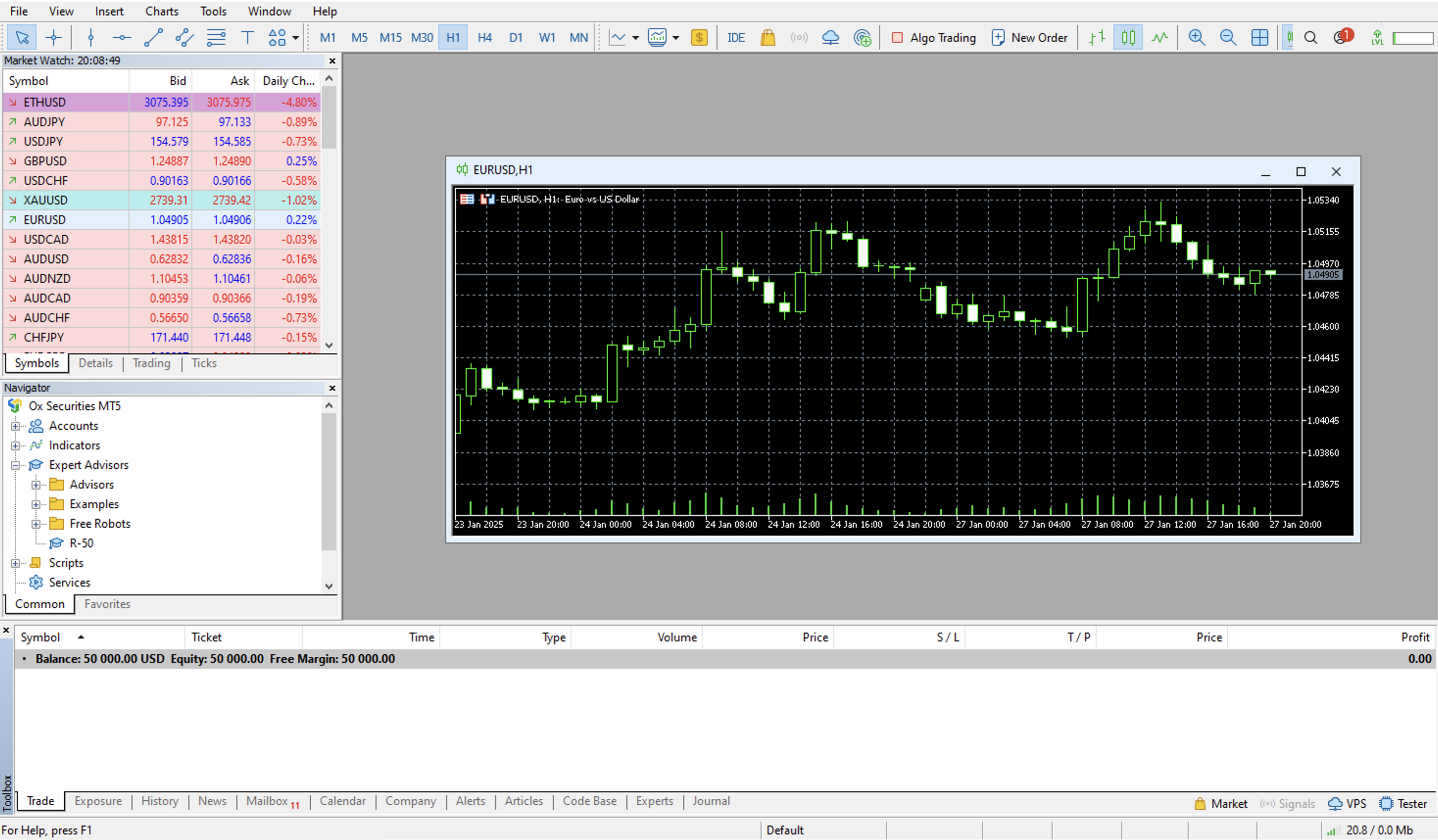This screenshot has height=840, width=1438.
Task: Open the File menu
Action: pyautogui.click(x=19, y=11)
